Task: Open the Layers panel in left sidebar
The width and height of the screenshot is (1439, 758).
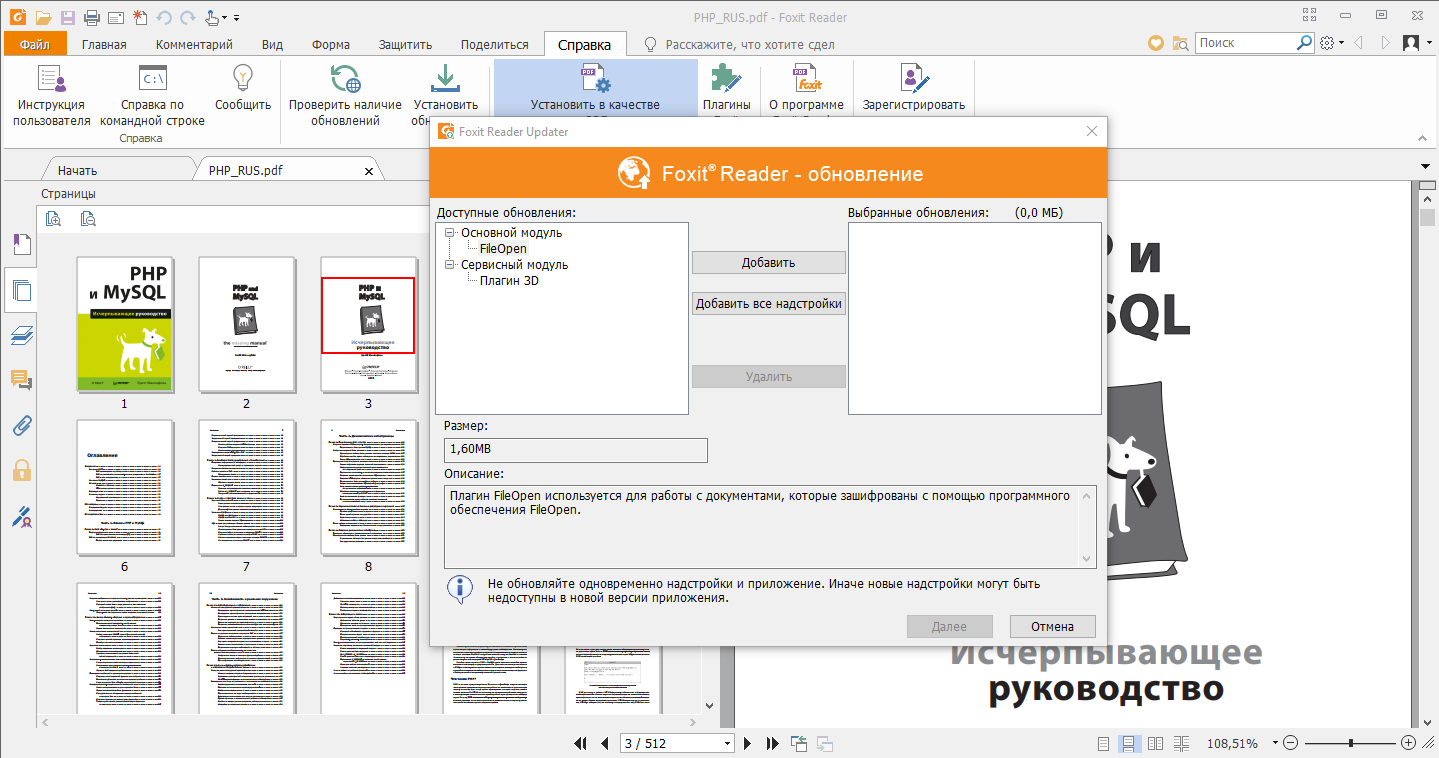Action: coord(21,335)
